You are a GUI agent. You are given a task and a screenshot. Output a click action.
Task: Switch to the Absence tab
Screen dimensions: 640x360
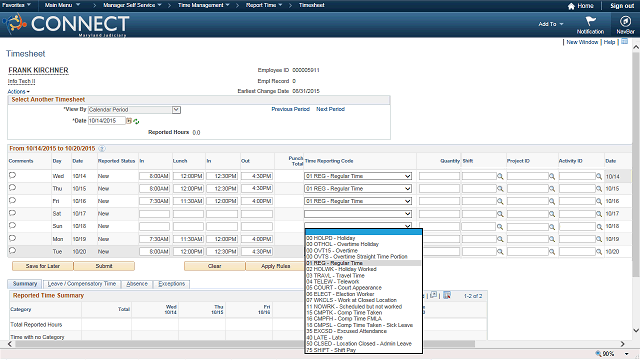coord(137,284)
